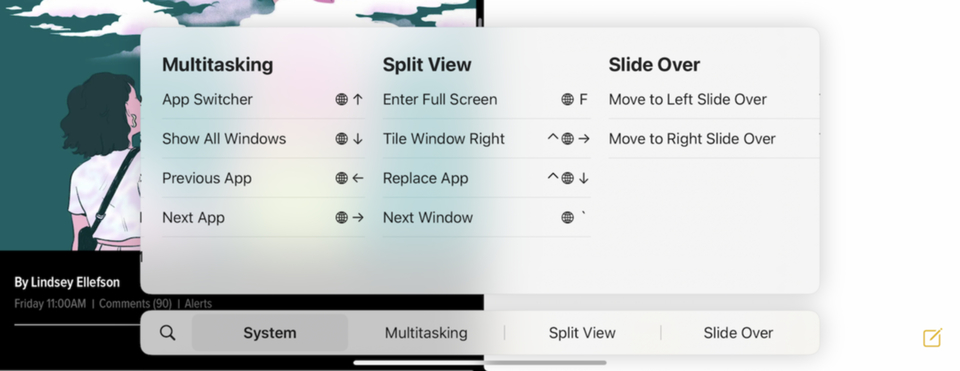Click the globe icon beside Previous App
The width and height of the screenshot is (960, 371).
pos(342,178)
